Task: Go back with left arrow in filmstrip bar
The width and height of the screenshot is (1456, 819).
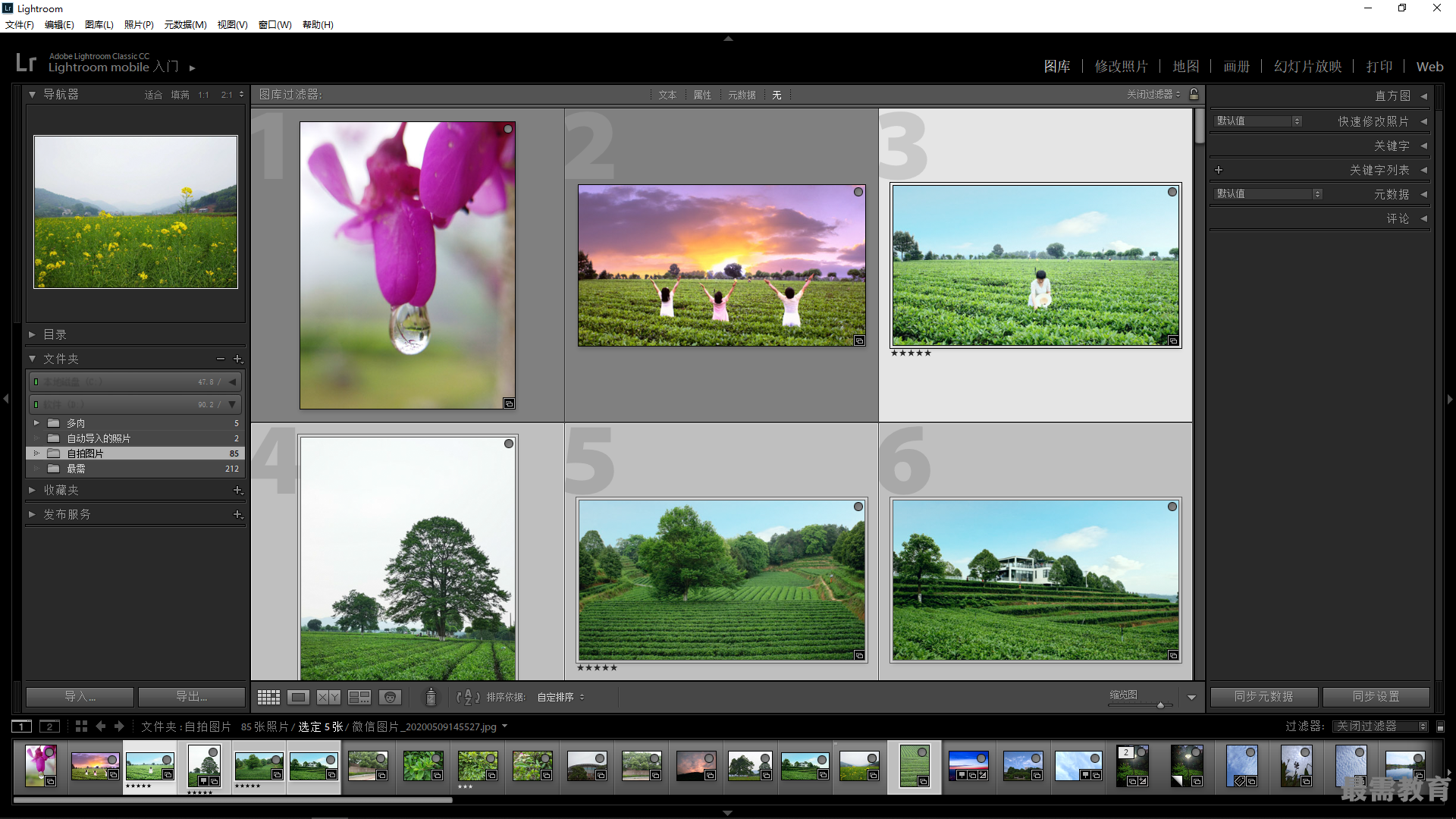Action: (101, 726)
